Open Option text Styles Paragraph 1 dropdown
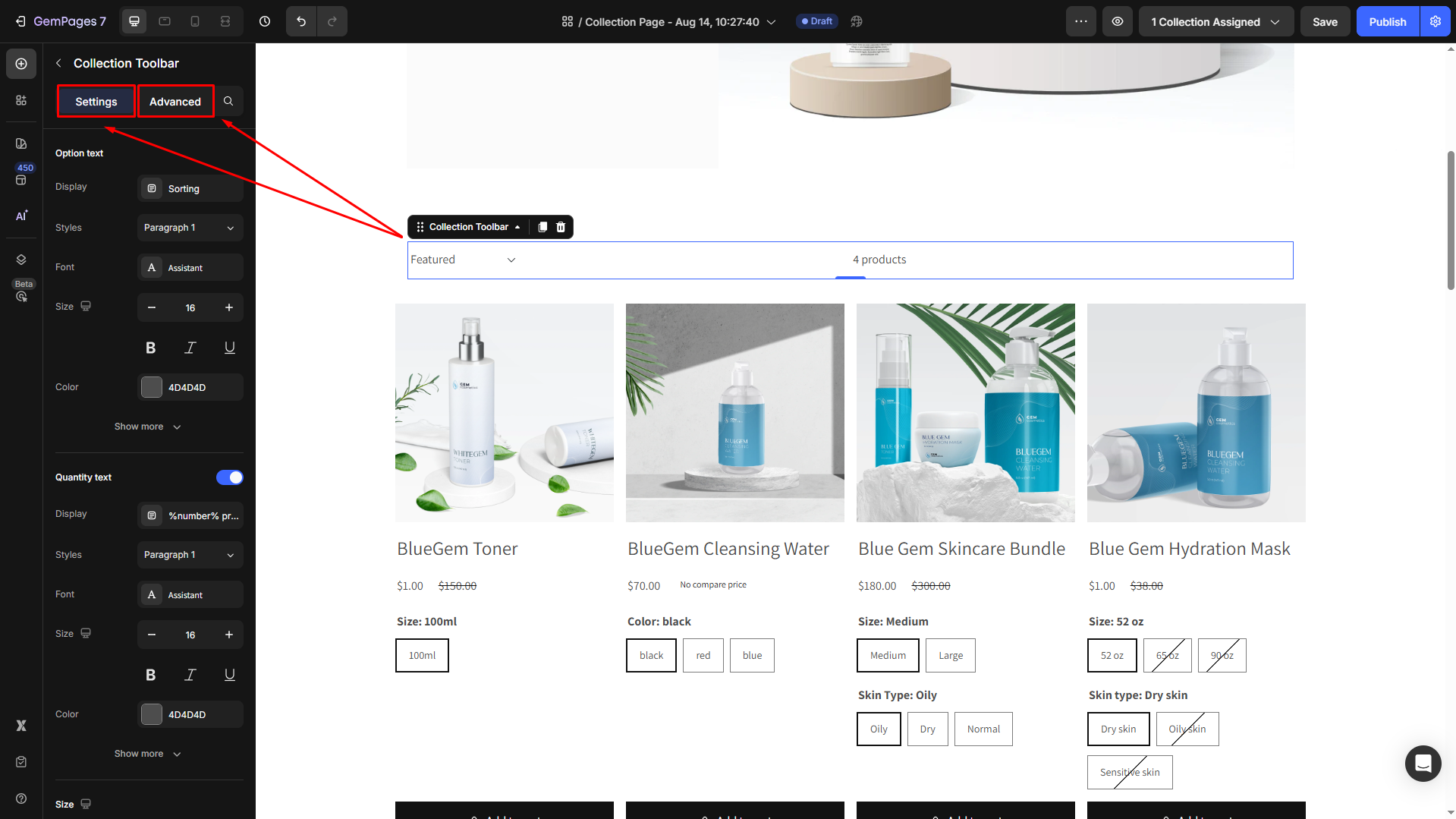1456x819 pixels. pos(190,228)
